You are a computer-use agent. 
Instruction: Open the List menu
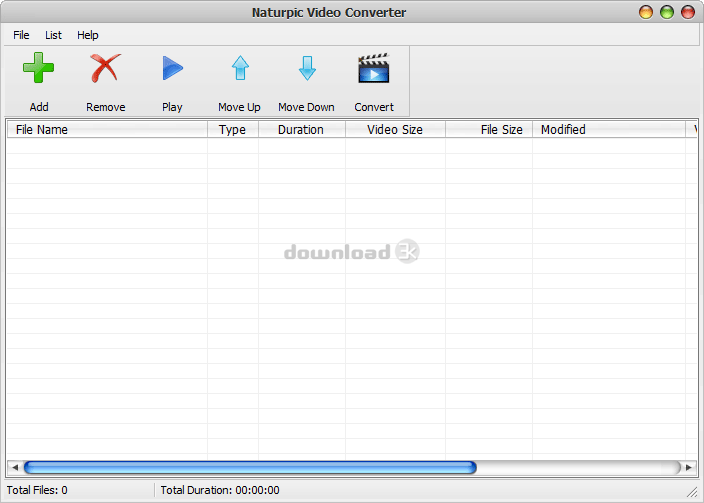coord(53,35)
